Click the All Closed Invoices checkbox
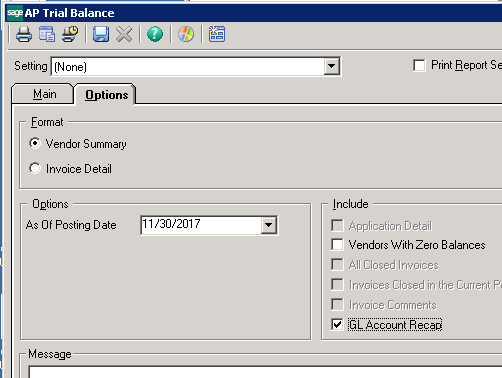 tap(337, 265)
